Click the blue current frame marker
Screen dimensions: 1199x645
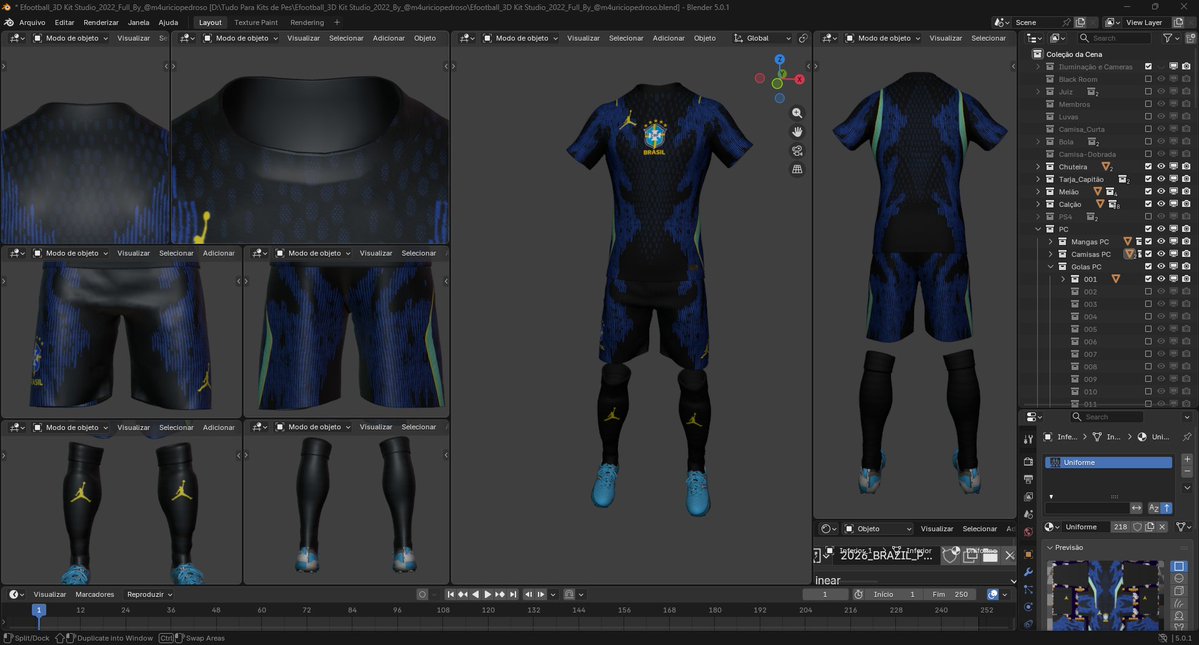pos(38,610)
